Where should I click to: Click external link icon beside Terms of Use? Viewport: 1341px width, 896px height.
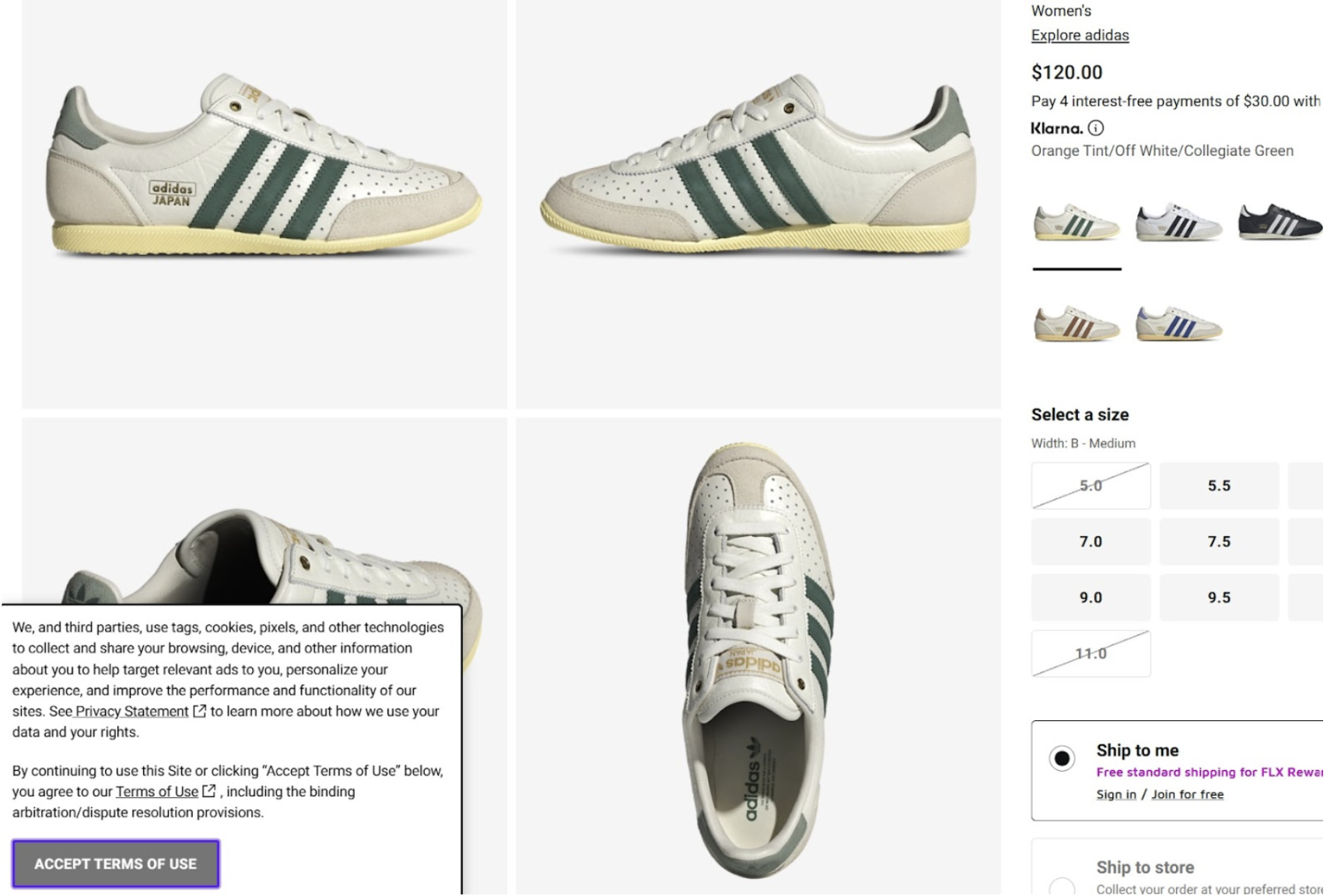pos(209,791)
